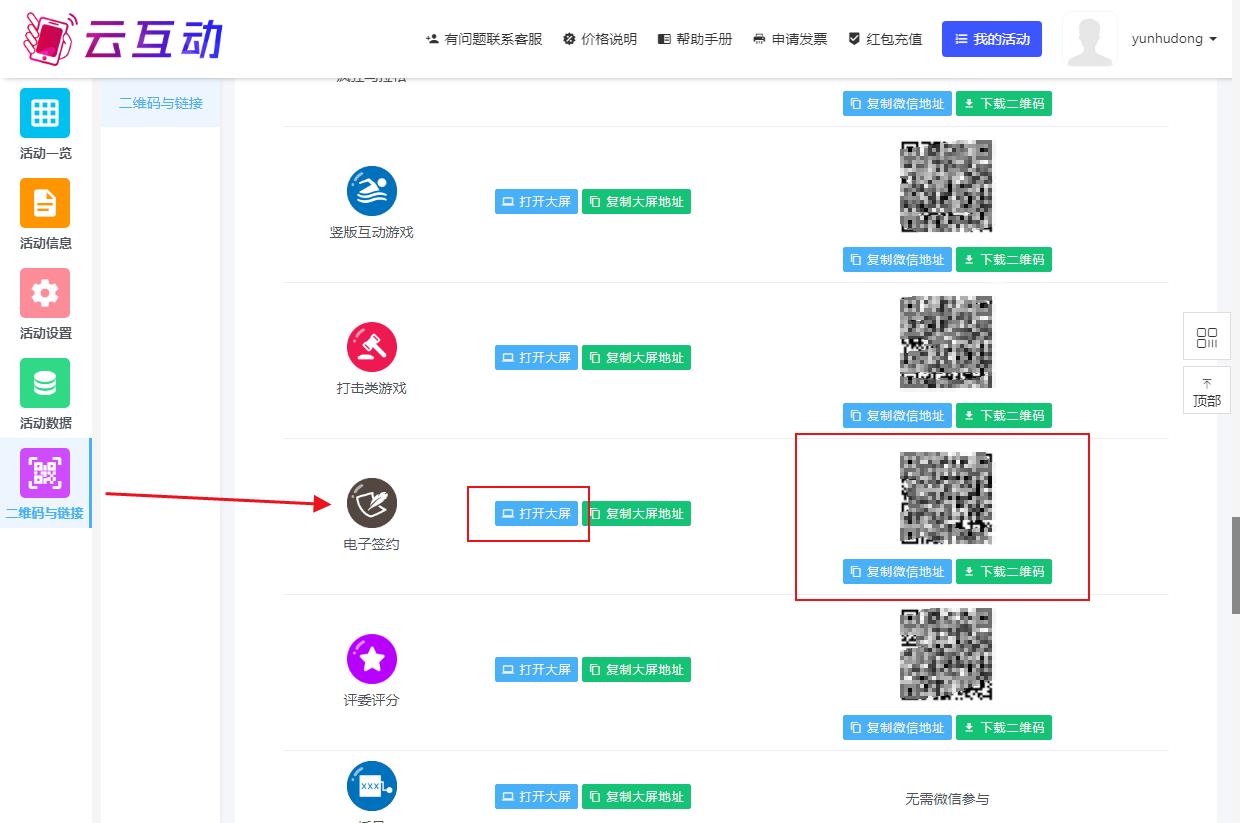Click the 二维码与链接 QR sidebar icon
This screenshot has height=823, width=1240.
click(45, 473)
